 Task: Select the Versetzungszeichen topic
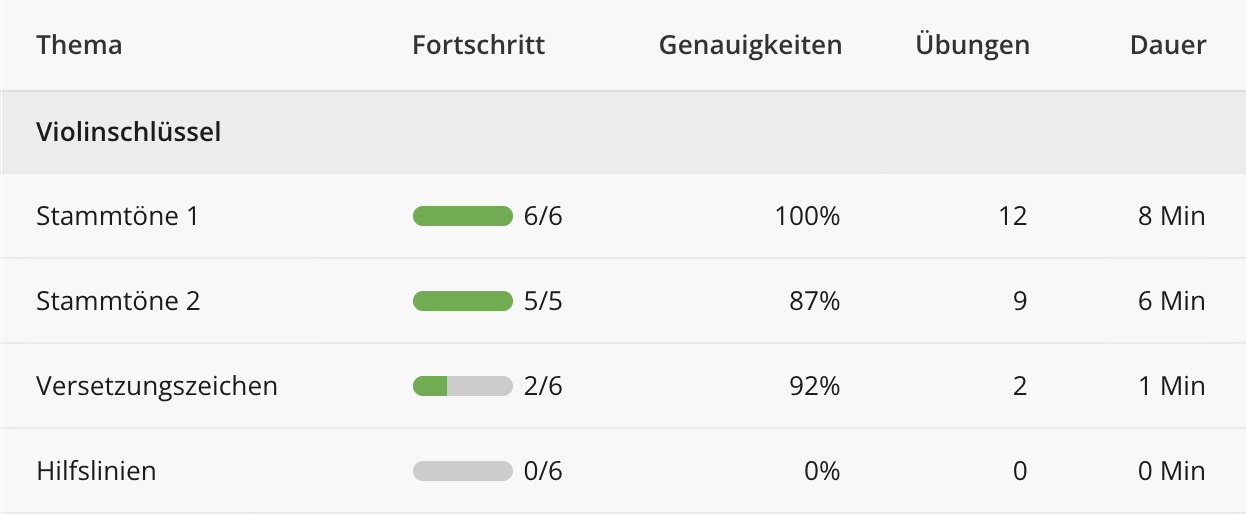157,386
